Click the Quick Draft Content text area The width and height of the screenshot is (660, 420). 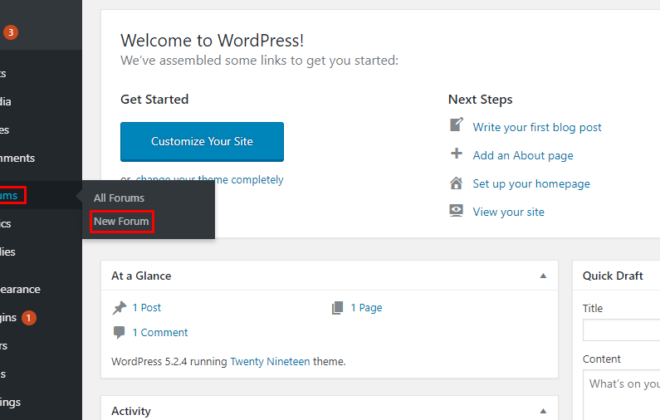click(x=621, y=395)
